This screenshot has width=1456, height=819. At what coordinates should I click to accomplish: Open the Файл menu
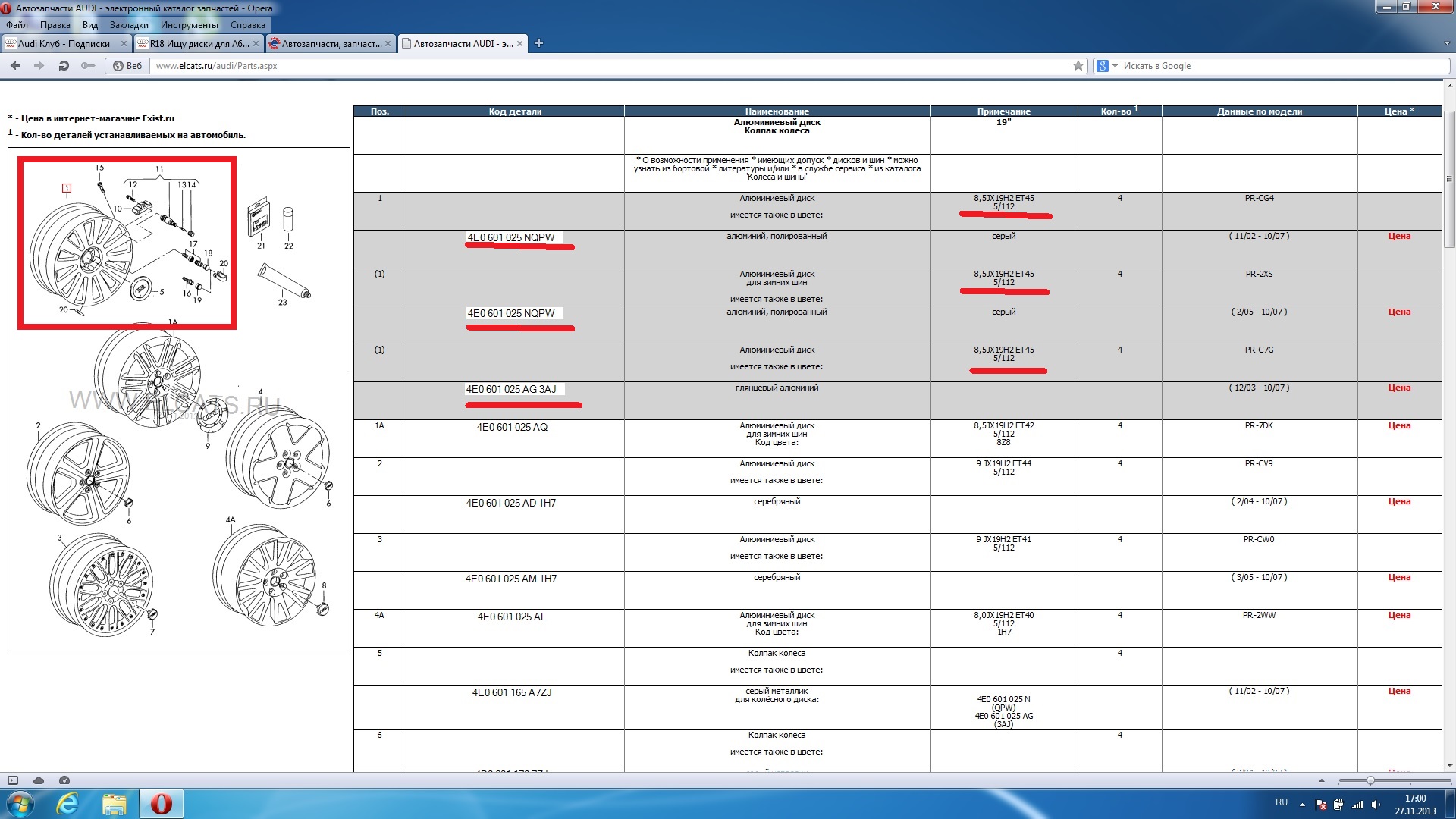point(17,25)
